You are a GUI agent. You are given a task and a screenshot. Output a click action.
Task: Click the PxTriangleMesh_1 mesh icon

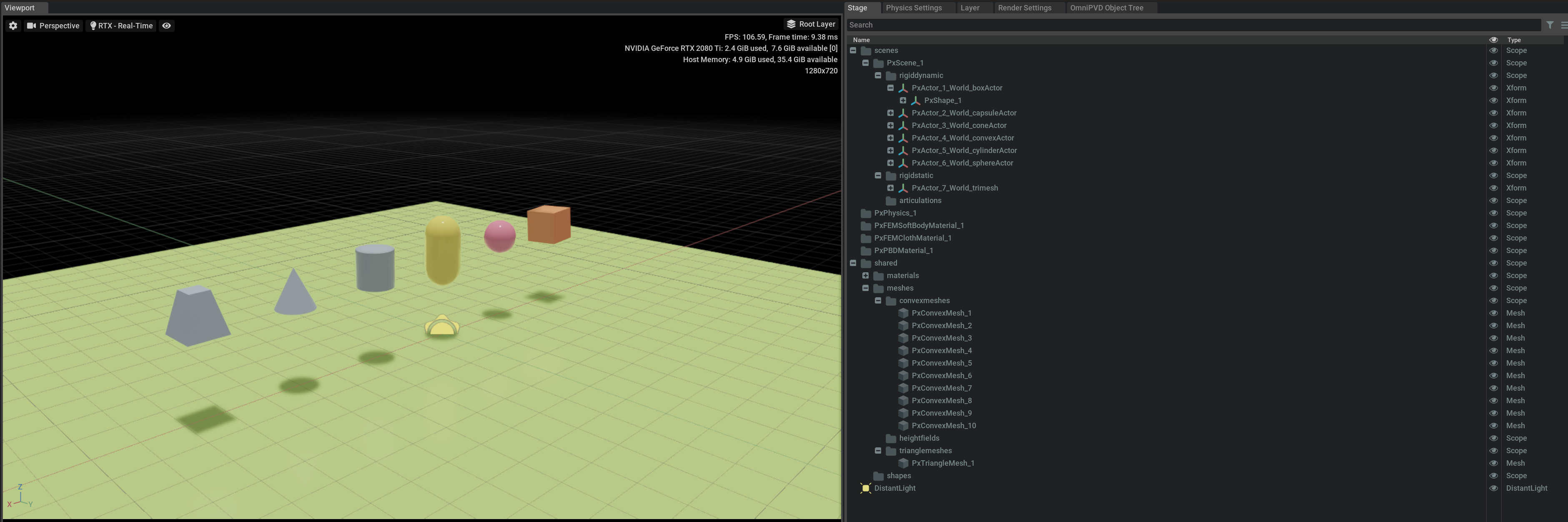coord(903,464)
